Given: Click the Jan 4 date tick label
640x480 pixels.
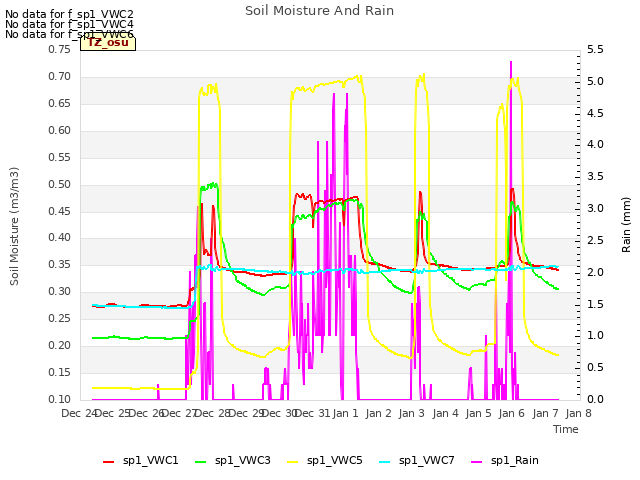Looking at the screenshot, I should click(x=445, y=413).
